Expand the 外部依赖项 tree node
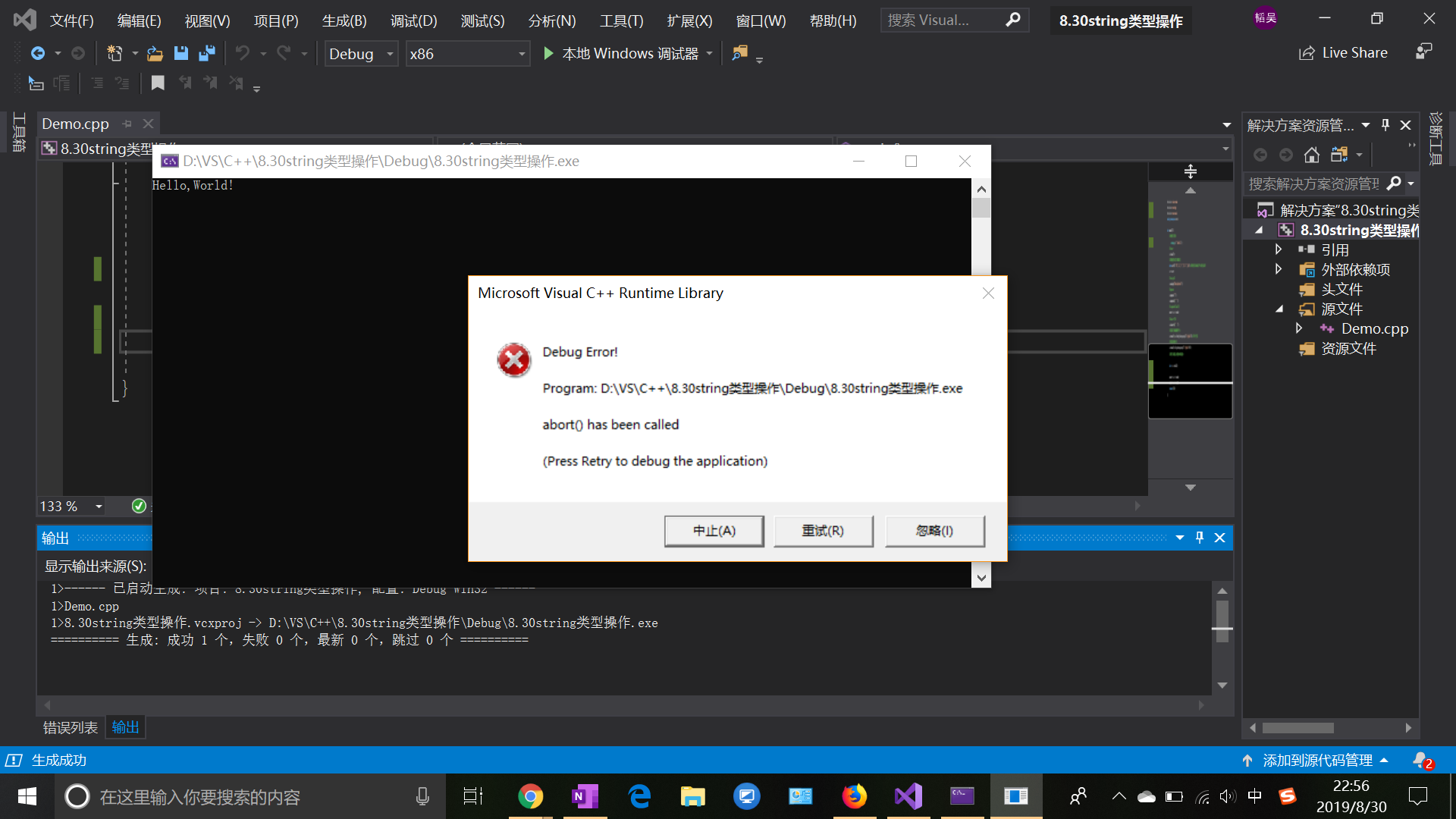The height and width of the screenshot is (819, 1456). tap(1279, 269)
